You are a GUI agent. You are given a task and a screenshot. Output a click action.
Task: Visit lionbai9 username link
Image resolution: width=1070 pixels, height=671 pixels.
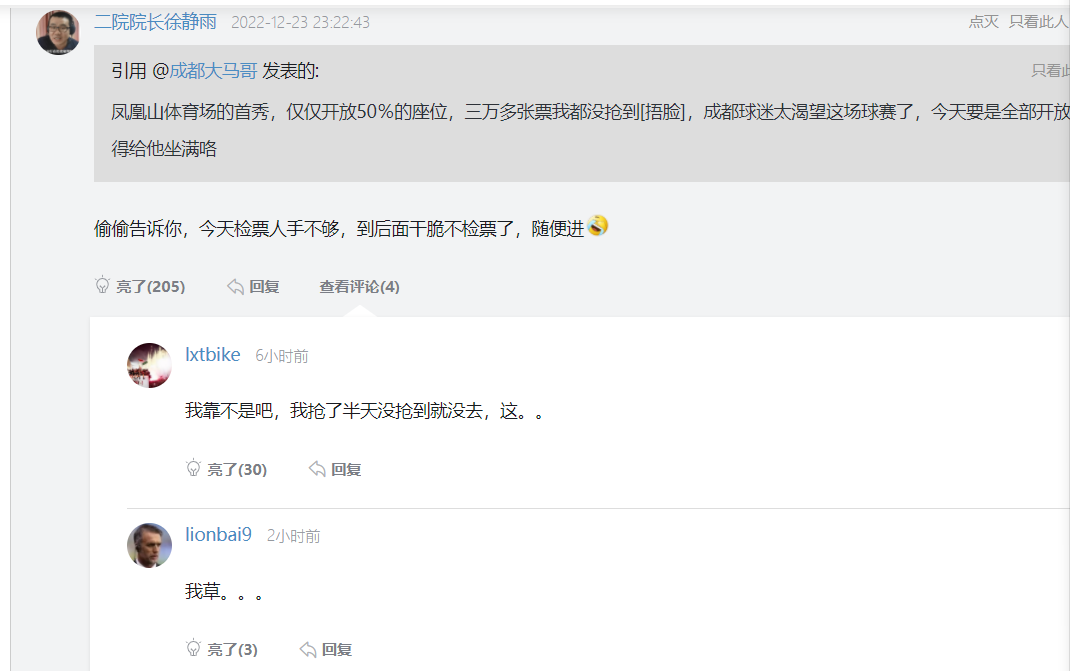218,535
